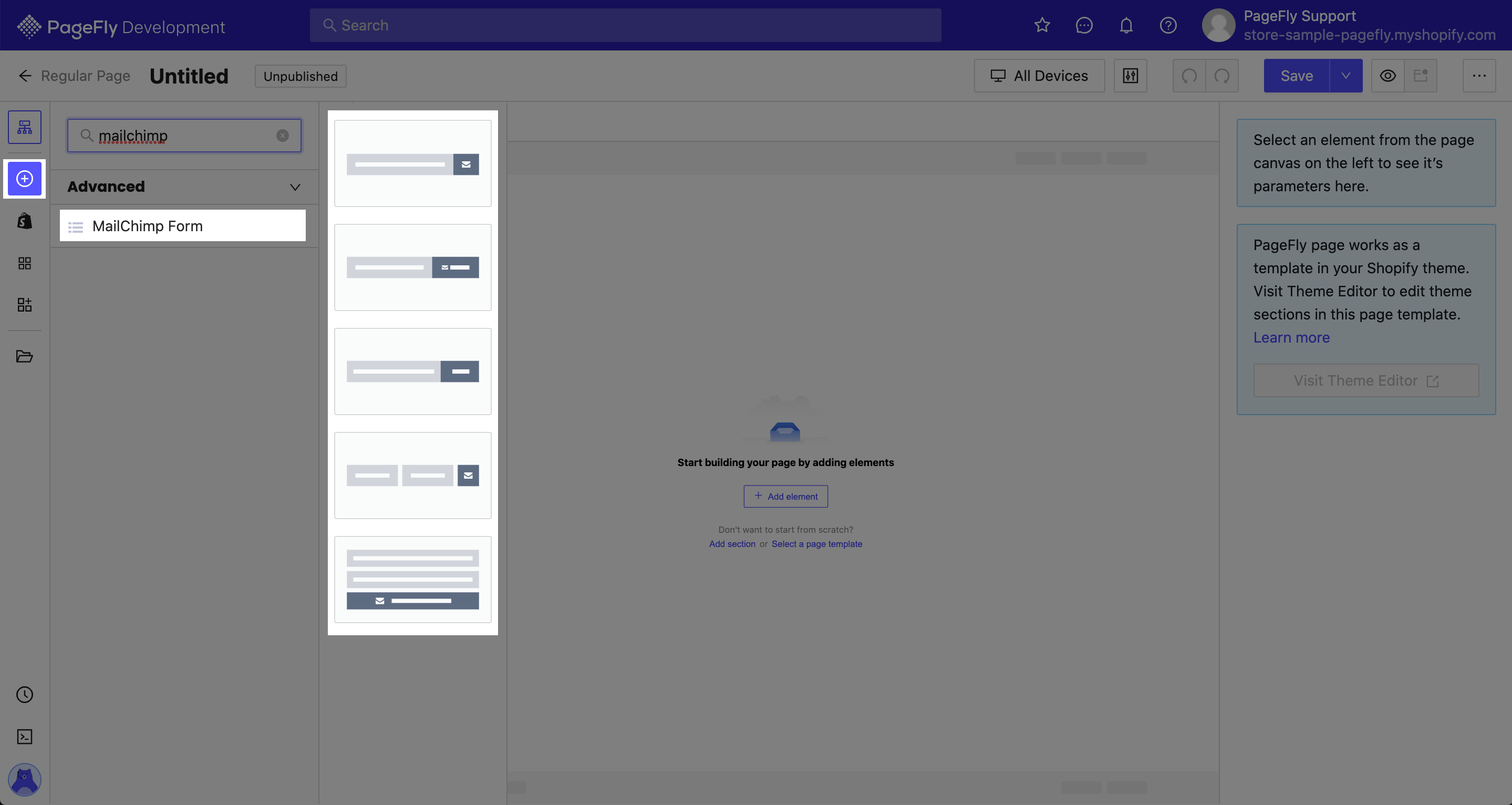
Task: Click Select a page template link
Action: [816, 544]
